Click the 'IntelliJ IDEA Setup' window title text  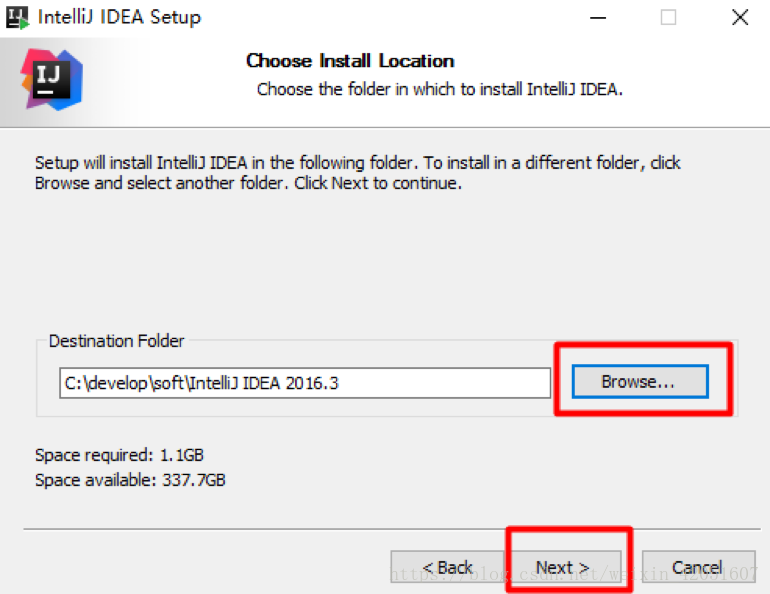(119, 17)
